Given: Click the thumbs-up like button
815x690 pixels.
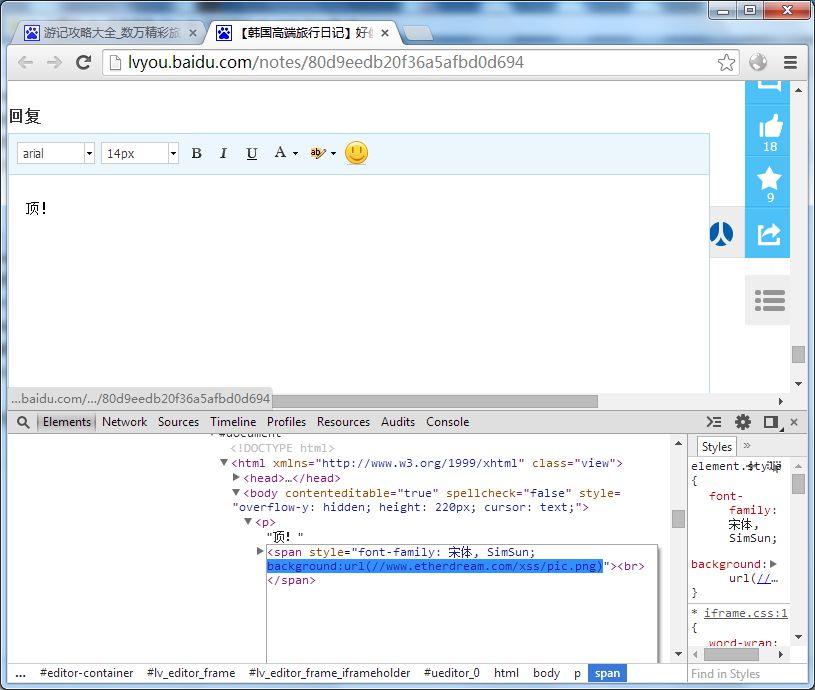Looking at the screenshot, I should [769, 127].
